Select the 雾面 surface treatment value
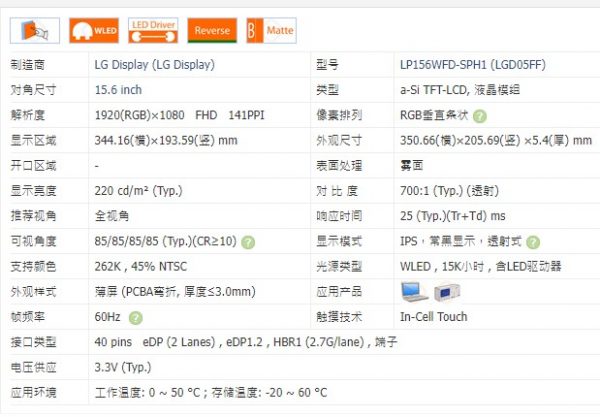The height and width of the screenshot is (417, 600). pos(412,165)
